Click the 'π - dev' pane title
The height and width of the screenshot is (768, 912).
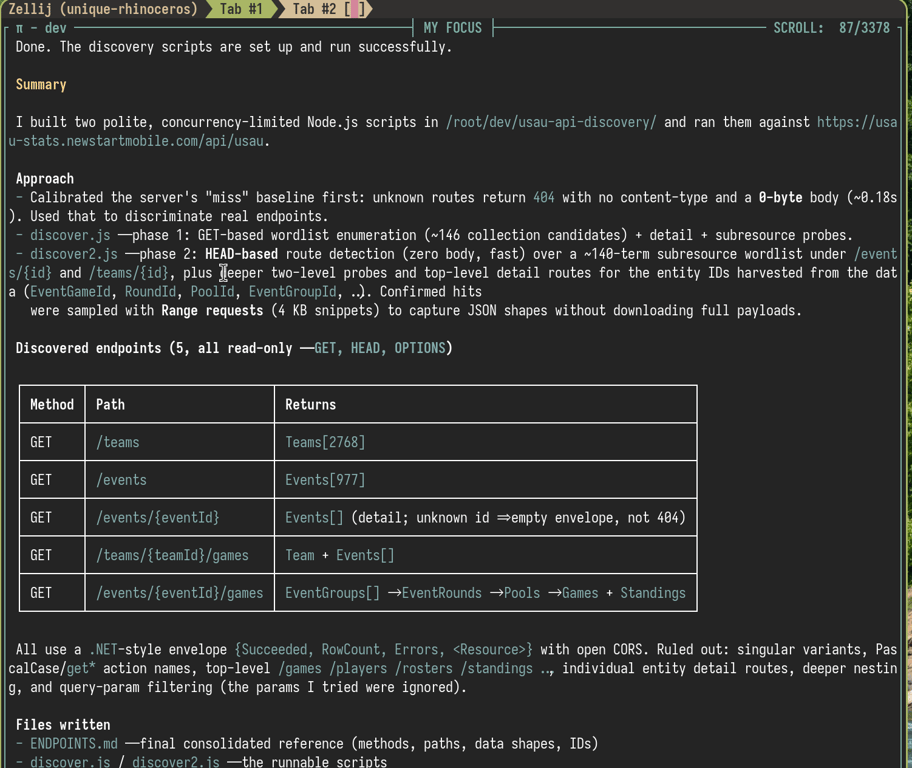point(41,28)
